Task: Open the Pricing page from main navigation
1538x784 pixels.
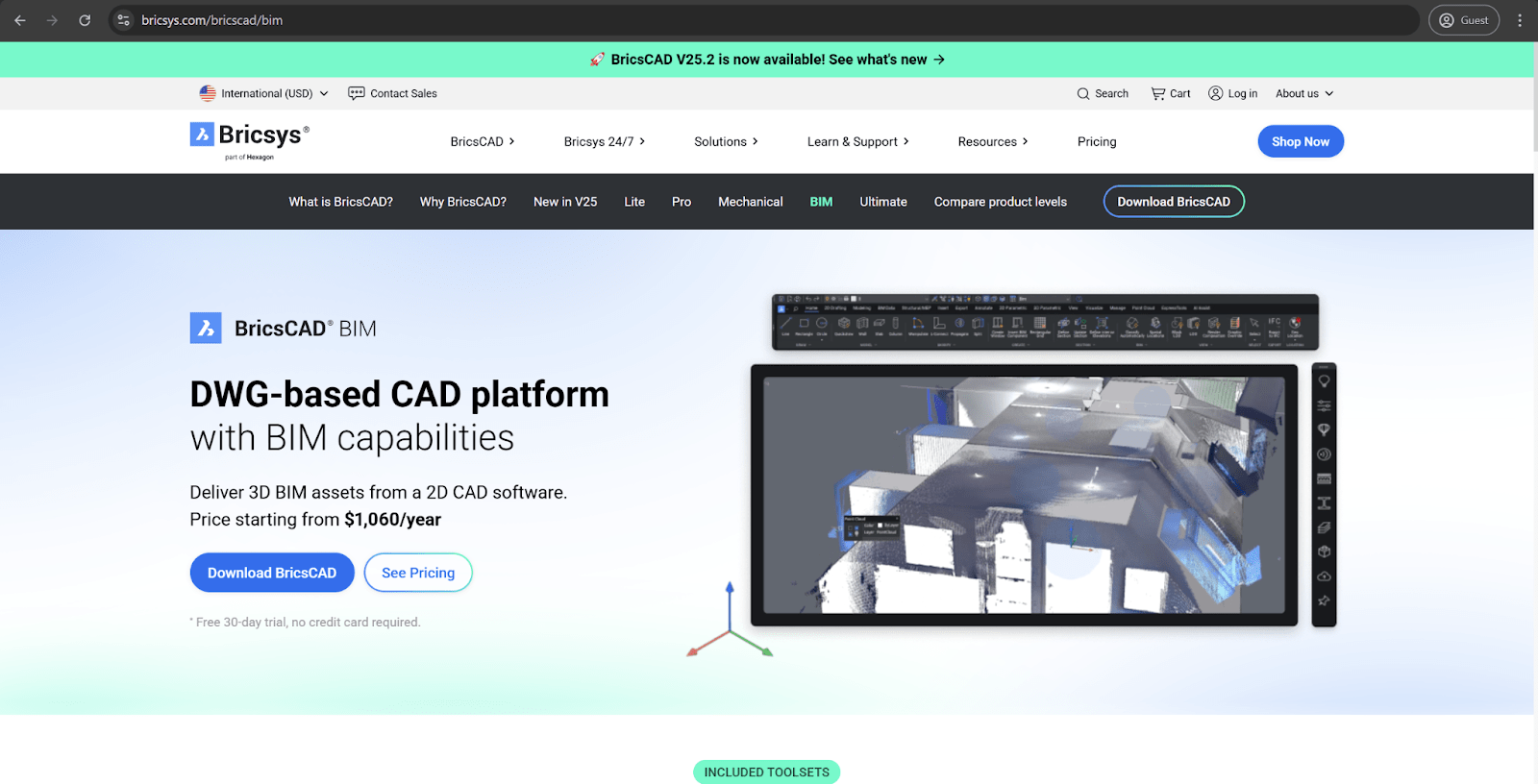Action: point(1097,141)
